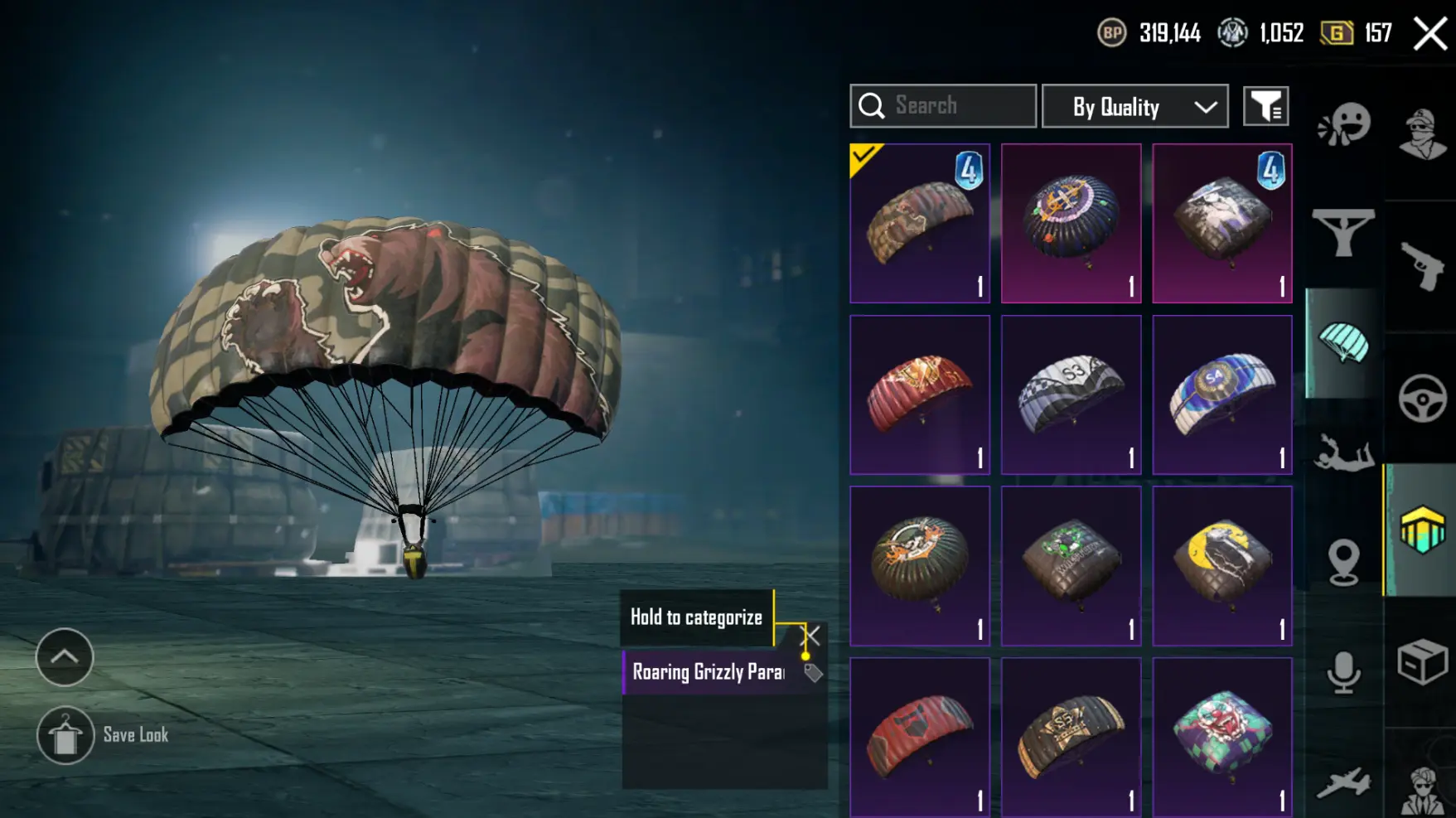Open the filter options icon

coord(1265,106)
